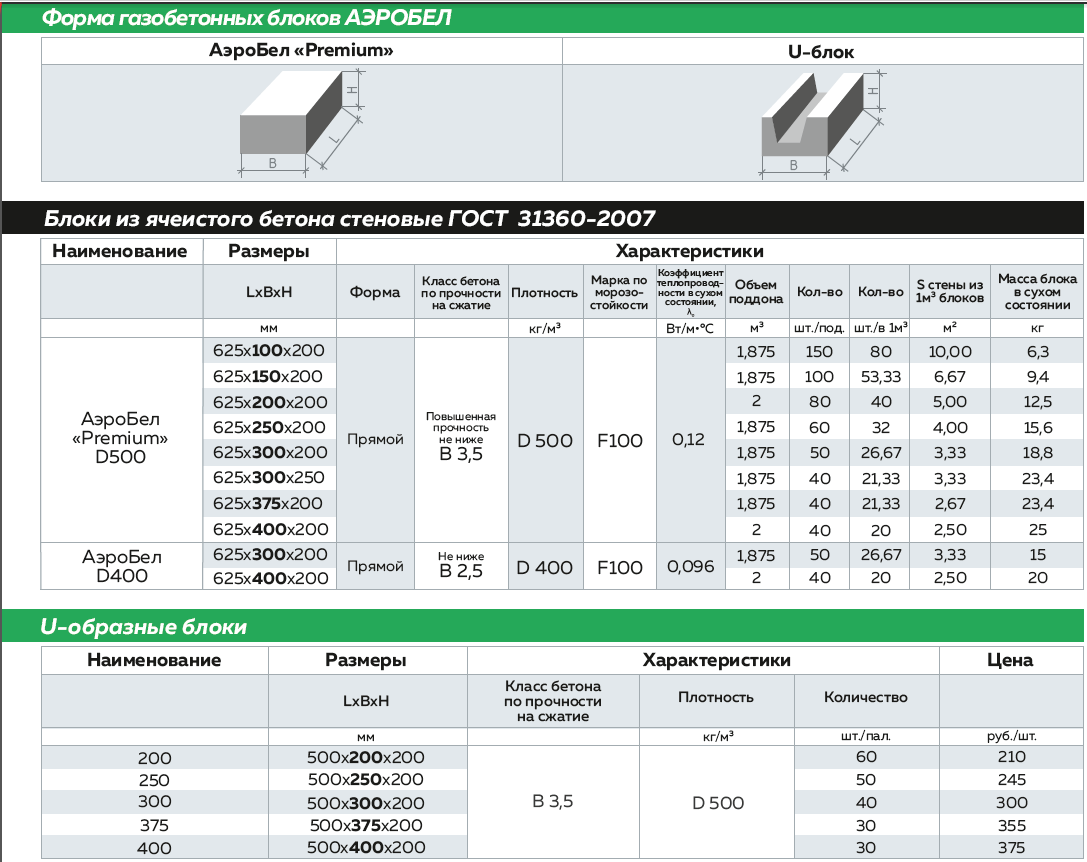Click the '150' pieces per pallet value
The image size is (1087, 862).
(819, 352)
